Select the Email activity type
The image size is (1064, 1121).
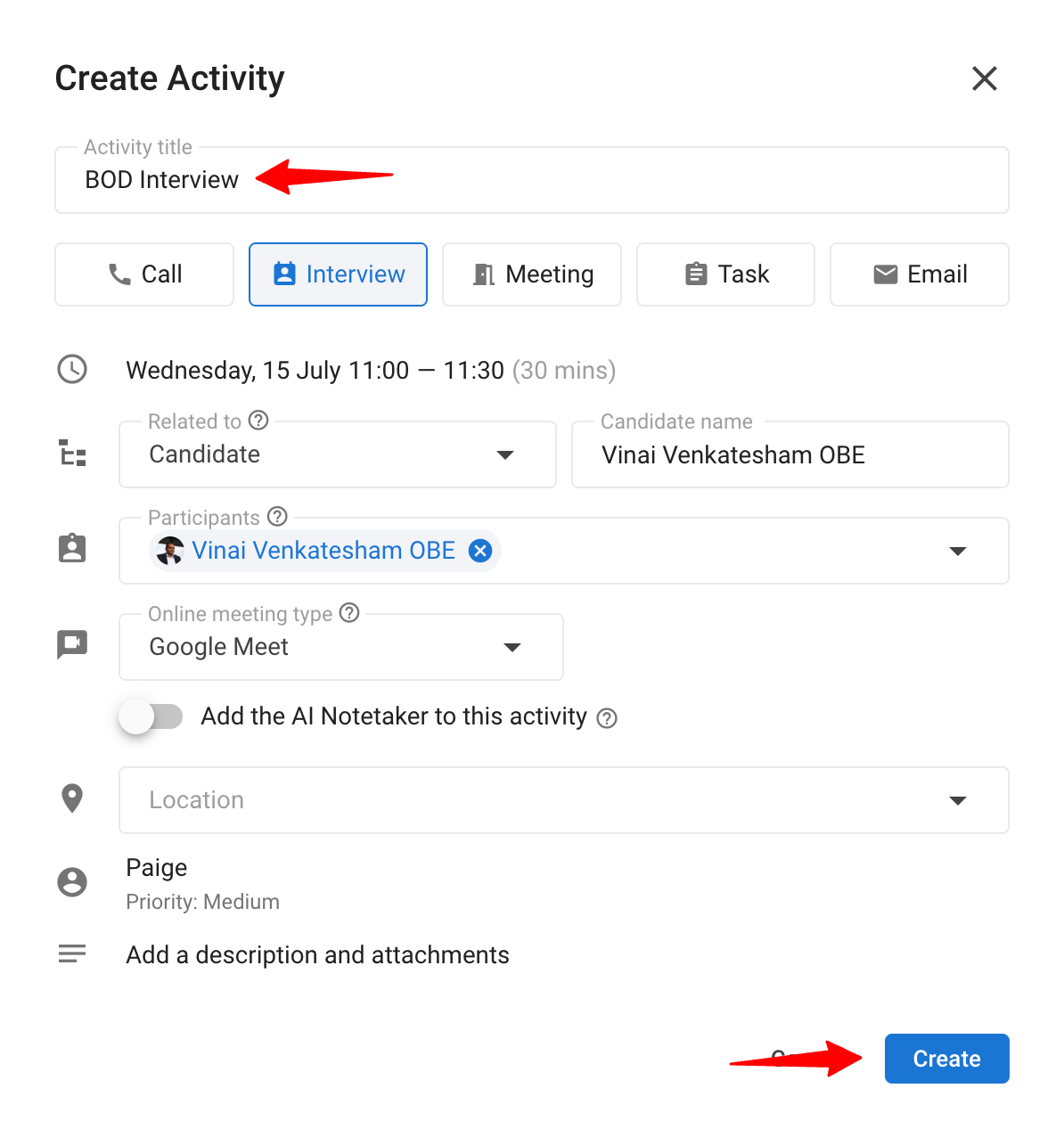(920, 274)
